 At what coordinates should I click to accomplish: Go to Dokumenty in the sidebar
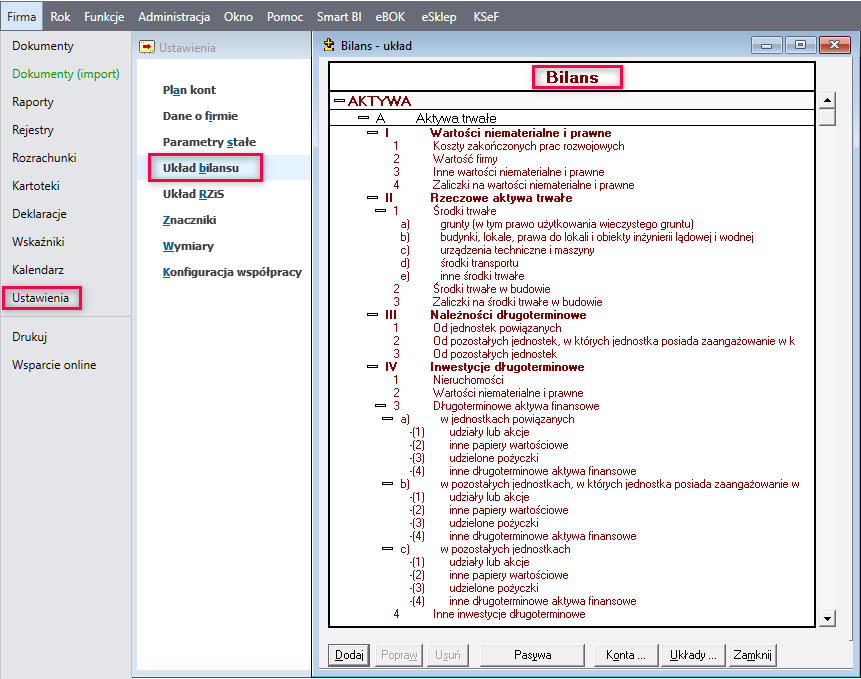(x=43, y=46)
